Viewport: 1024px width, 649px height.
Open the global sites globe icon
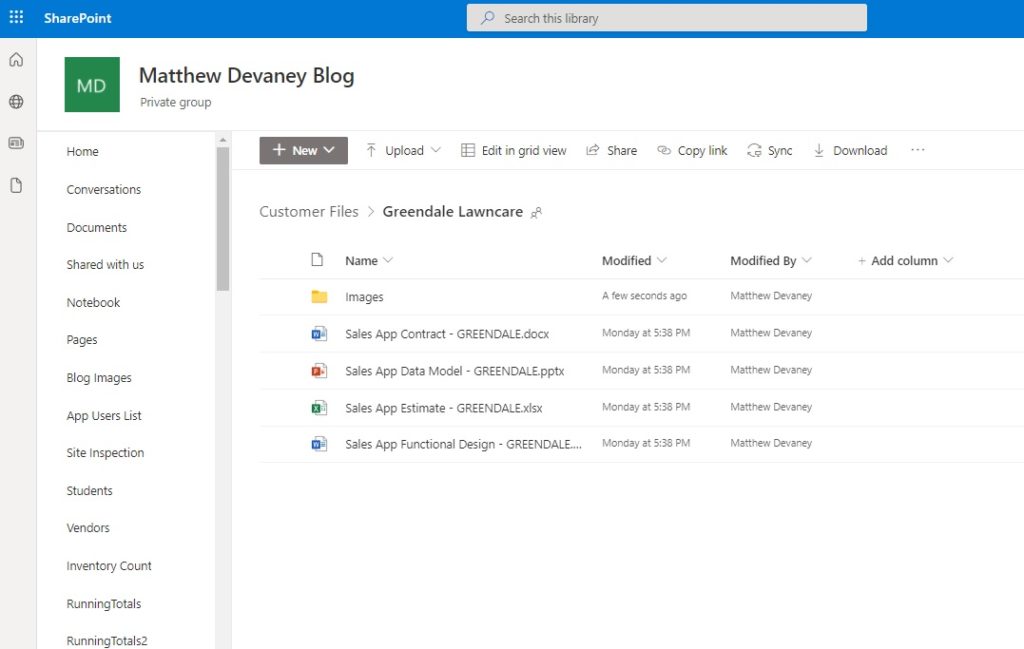[x=15, y=101]
